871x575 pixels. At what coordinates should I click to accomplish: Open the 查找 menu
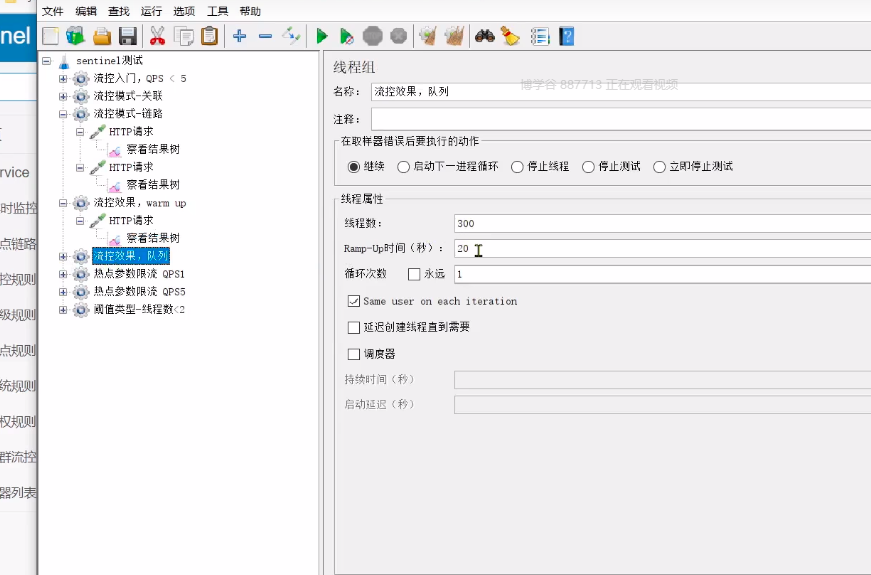click(x=118, y=11)
